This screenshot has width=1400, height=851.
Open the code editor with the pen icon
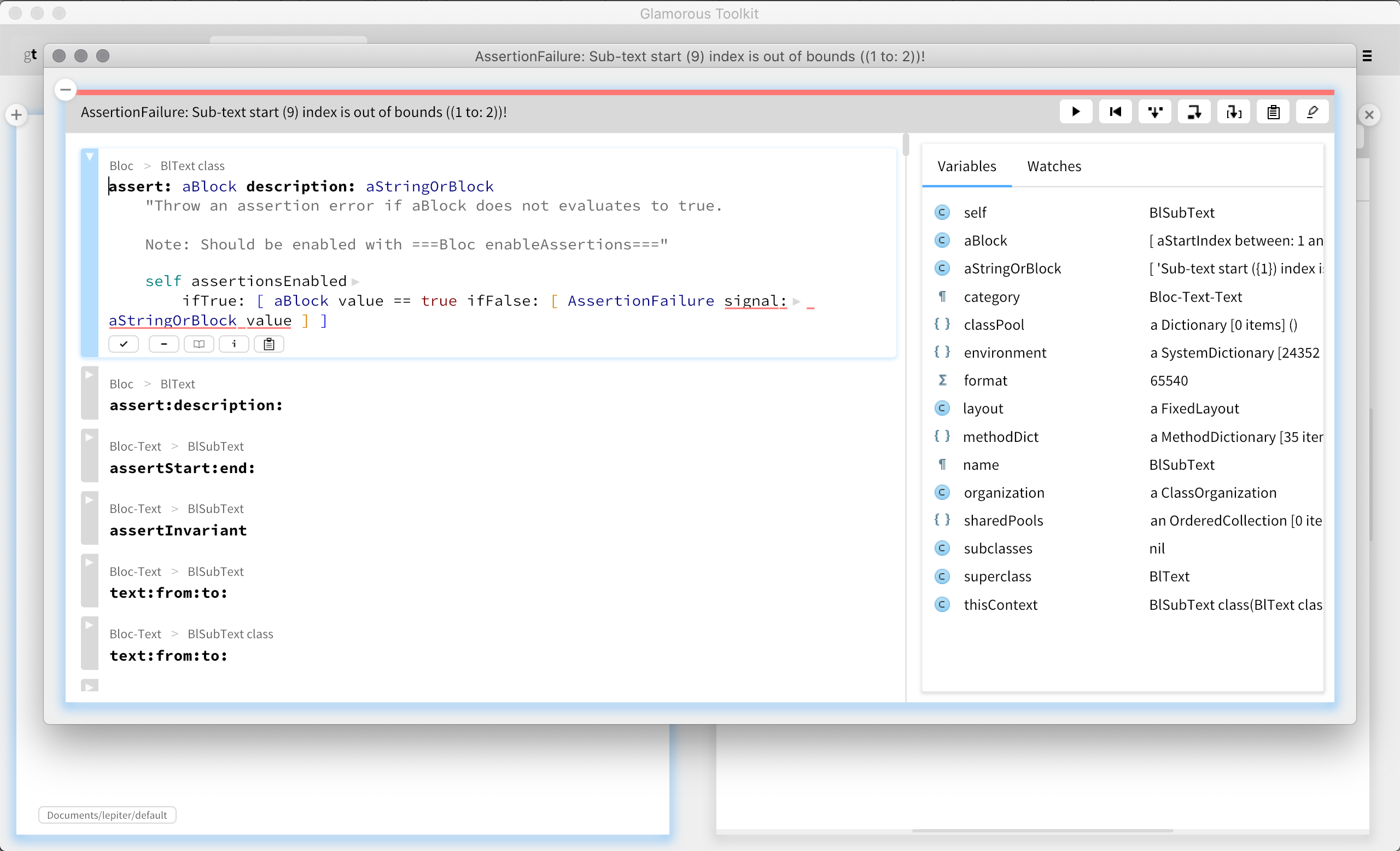(x=1312, y=112)
